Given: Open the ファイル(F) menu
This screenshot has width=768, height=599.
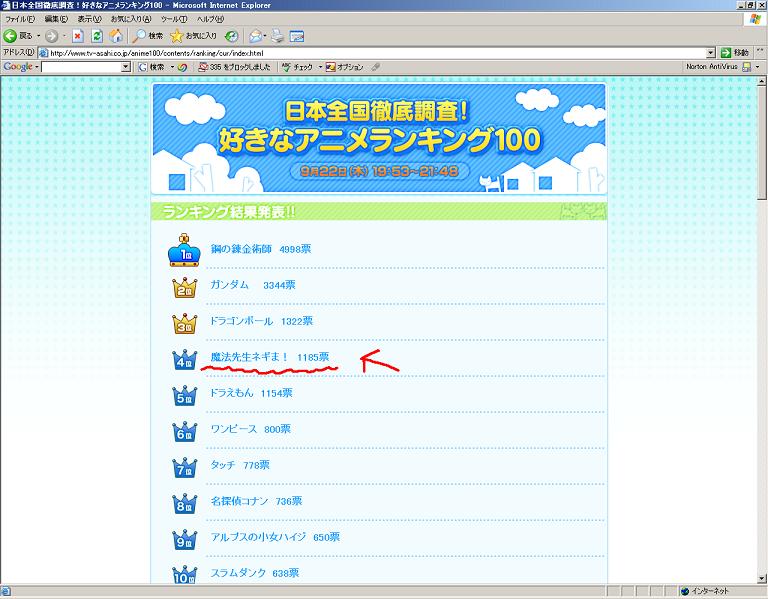Looking at the screenshot, I should click(20, 19).
